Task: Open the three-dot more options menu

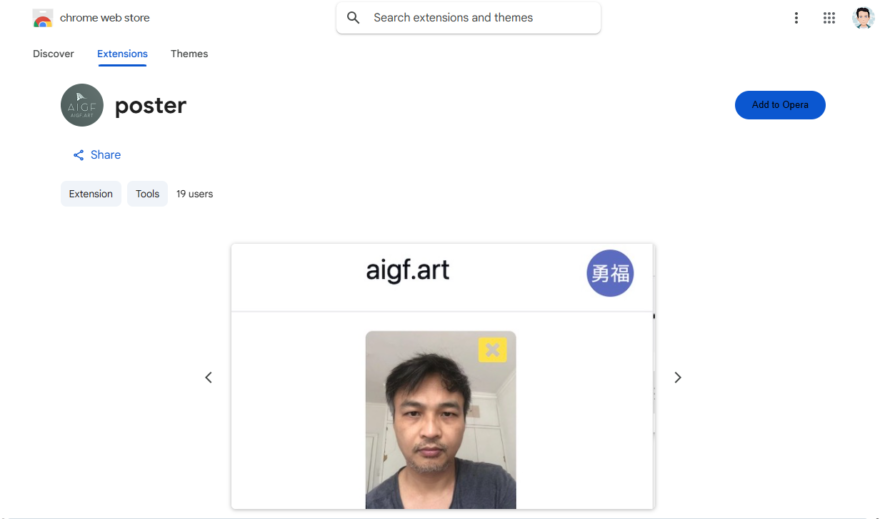Action: click(x=796, y=18)
